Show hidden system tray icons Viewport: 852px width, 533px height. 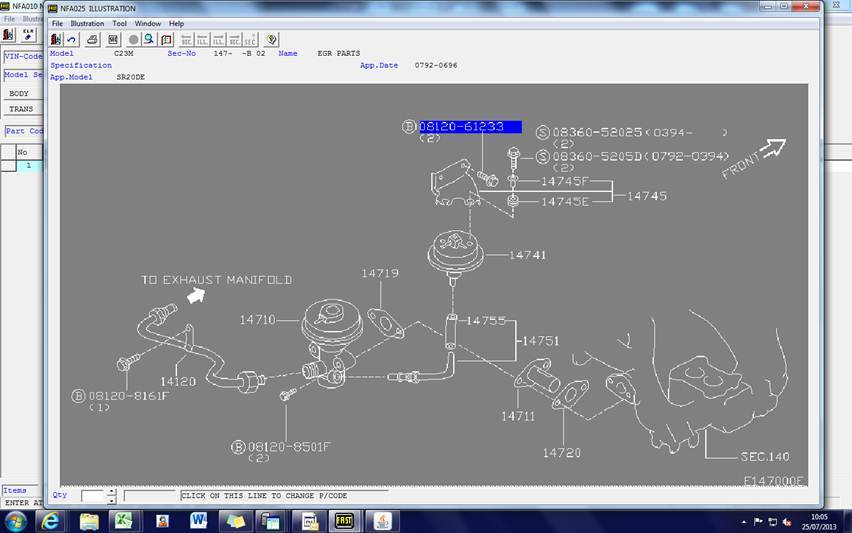tap(742, 521)
